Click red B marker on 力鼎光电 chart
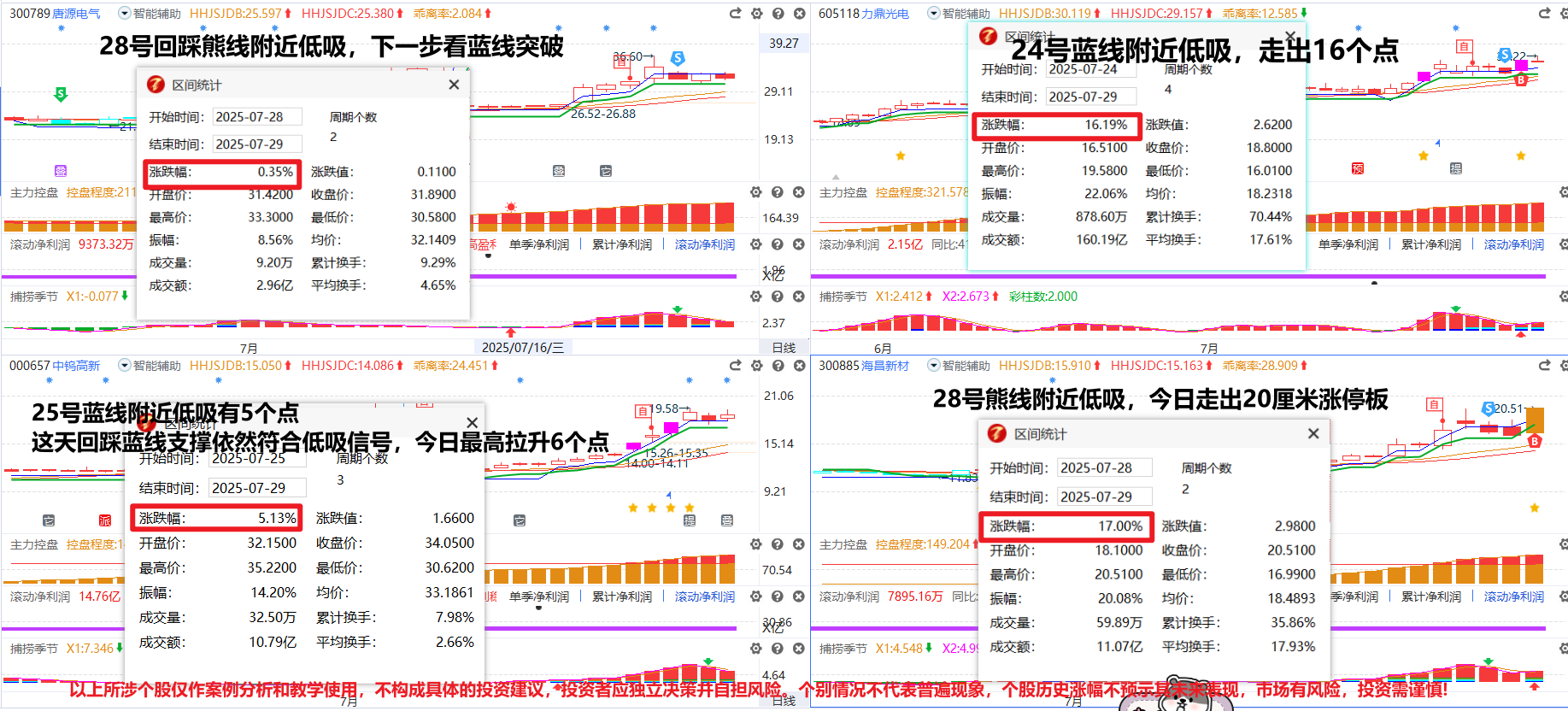This screenshot has width=1568, height=711. click(1521, 80)
